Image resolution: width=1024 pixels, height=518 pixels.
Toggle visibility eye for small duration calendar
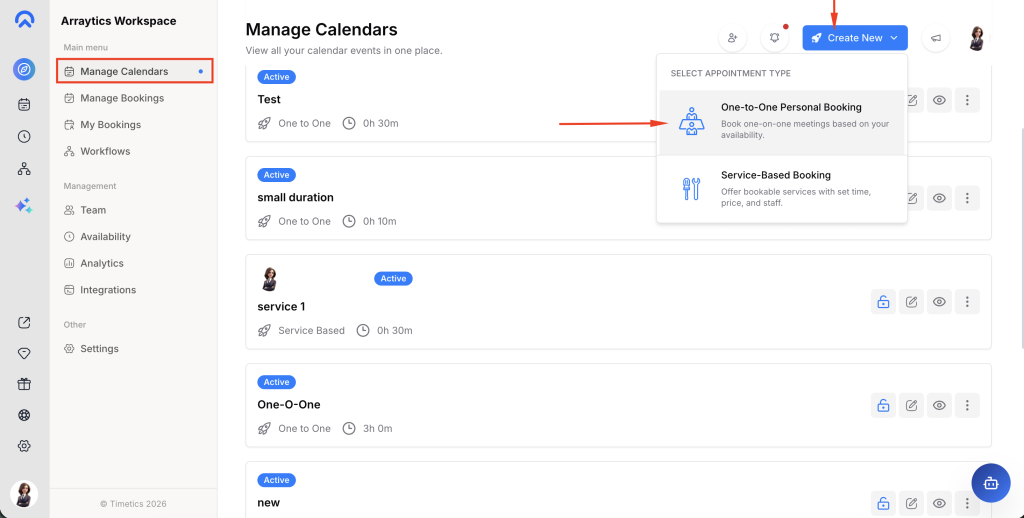click(x=939, y=198)
